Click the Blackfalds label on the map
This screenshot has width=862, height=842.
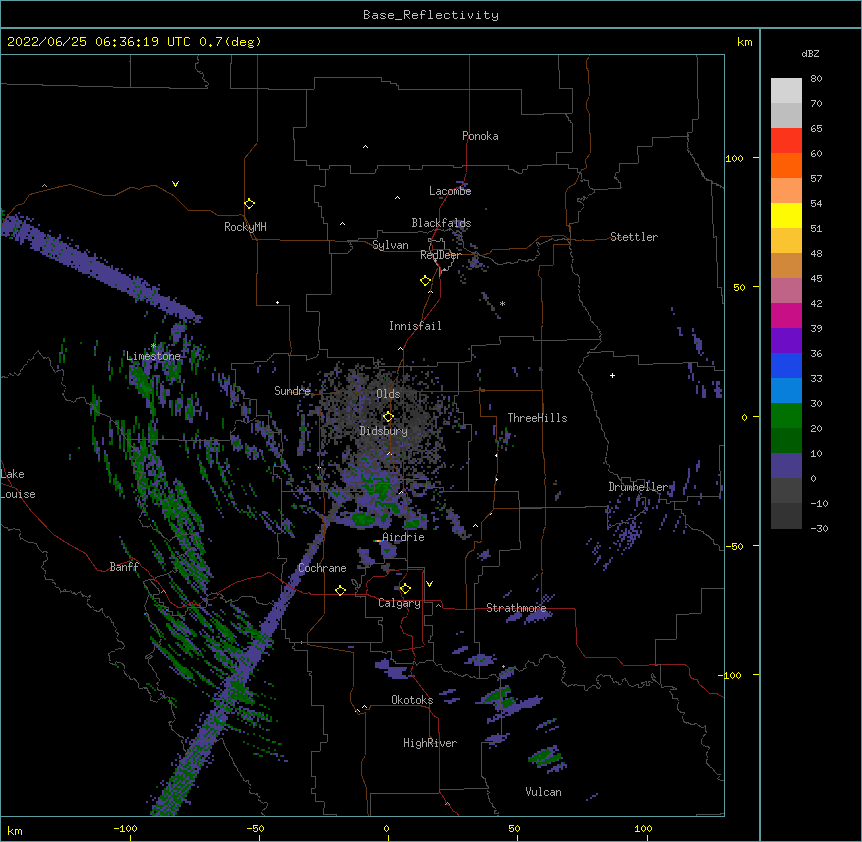click(x=441, y=223)
